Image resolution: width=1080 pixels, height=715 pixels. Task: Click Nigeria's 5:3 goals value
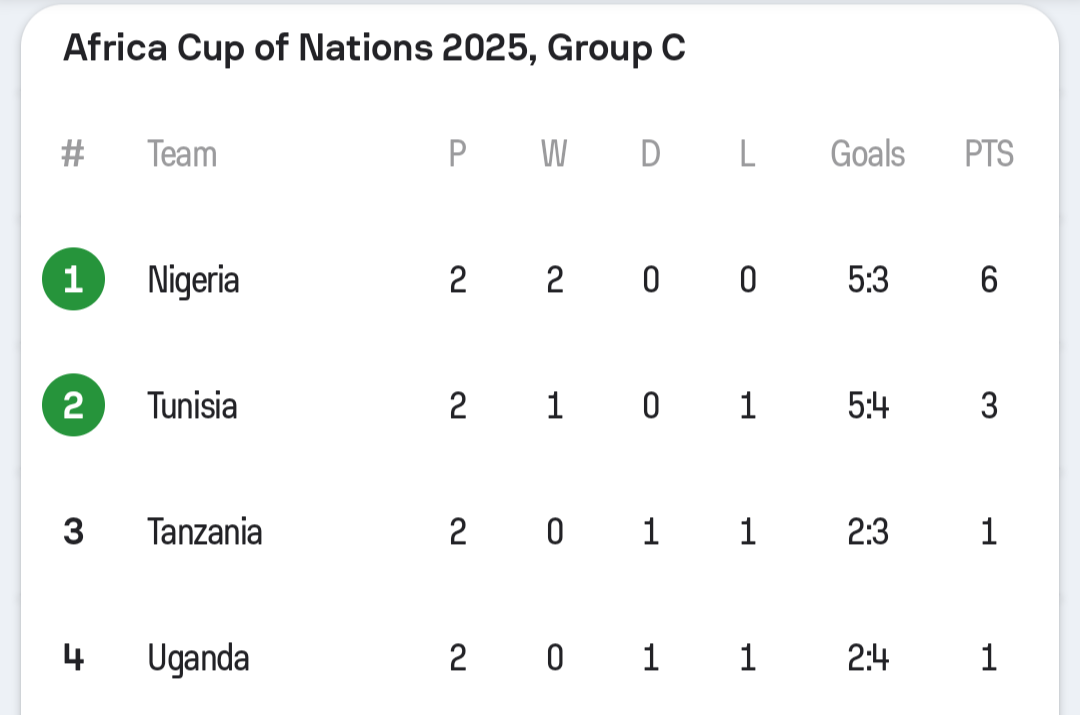pyautogui.click(x=867, y=280)
